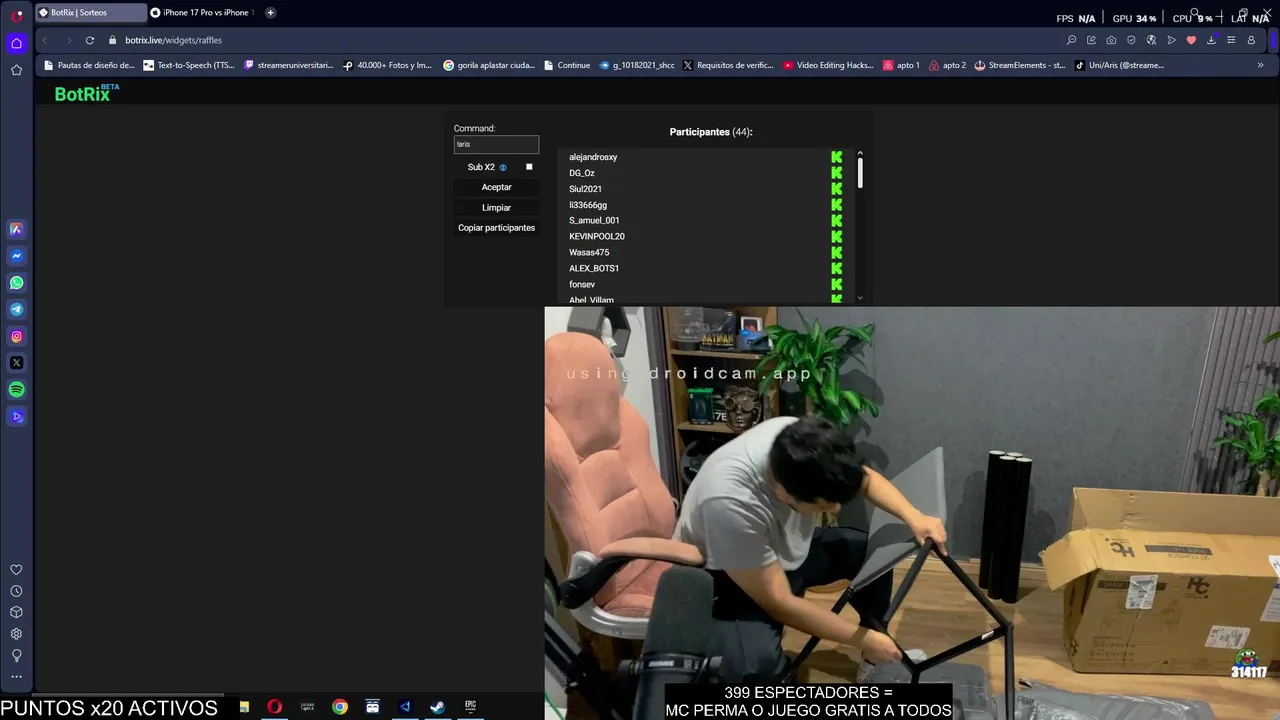
Task: Open the player icon below Spotify
Action: pos(17,417)
